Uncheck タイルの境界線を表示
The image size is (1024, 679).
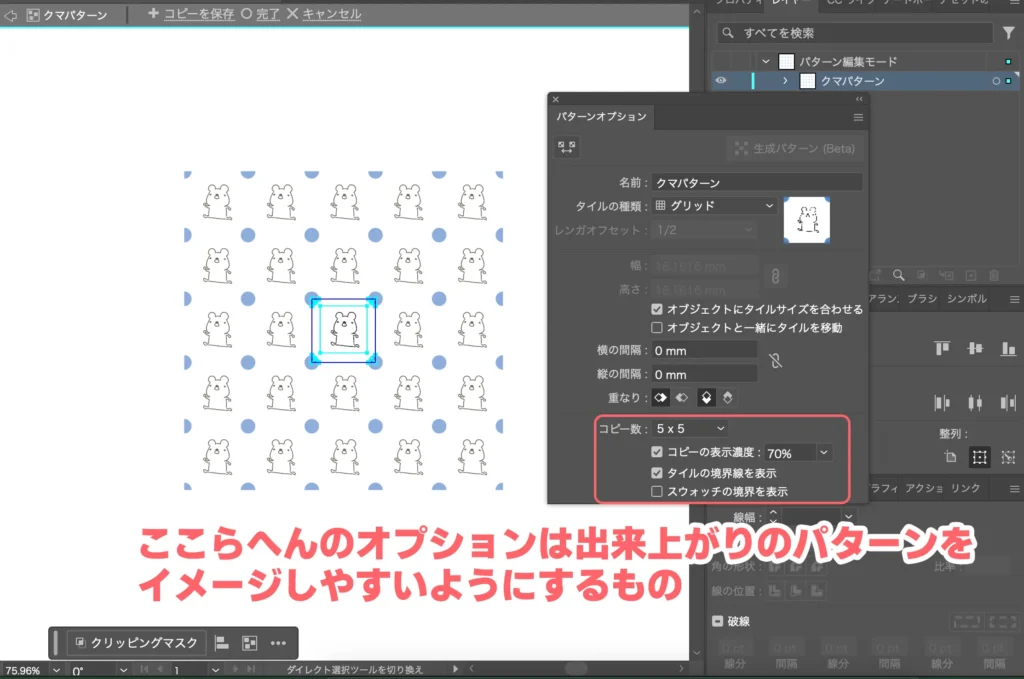pos(656,471)
